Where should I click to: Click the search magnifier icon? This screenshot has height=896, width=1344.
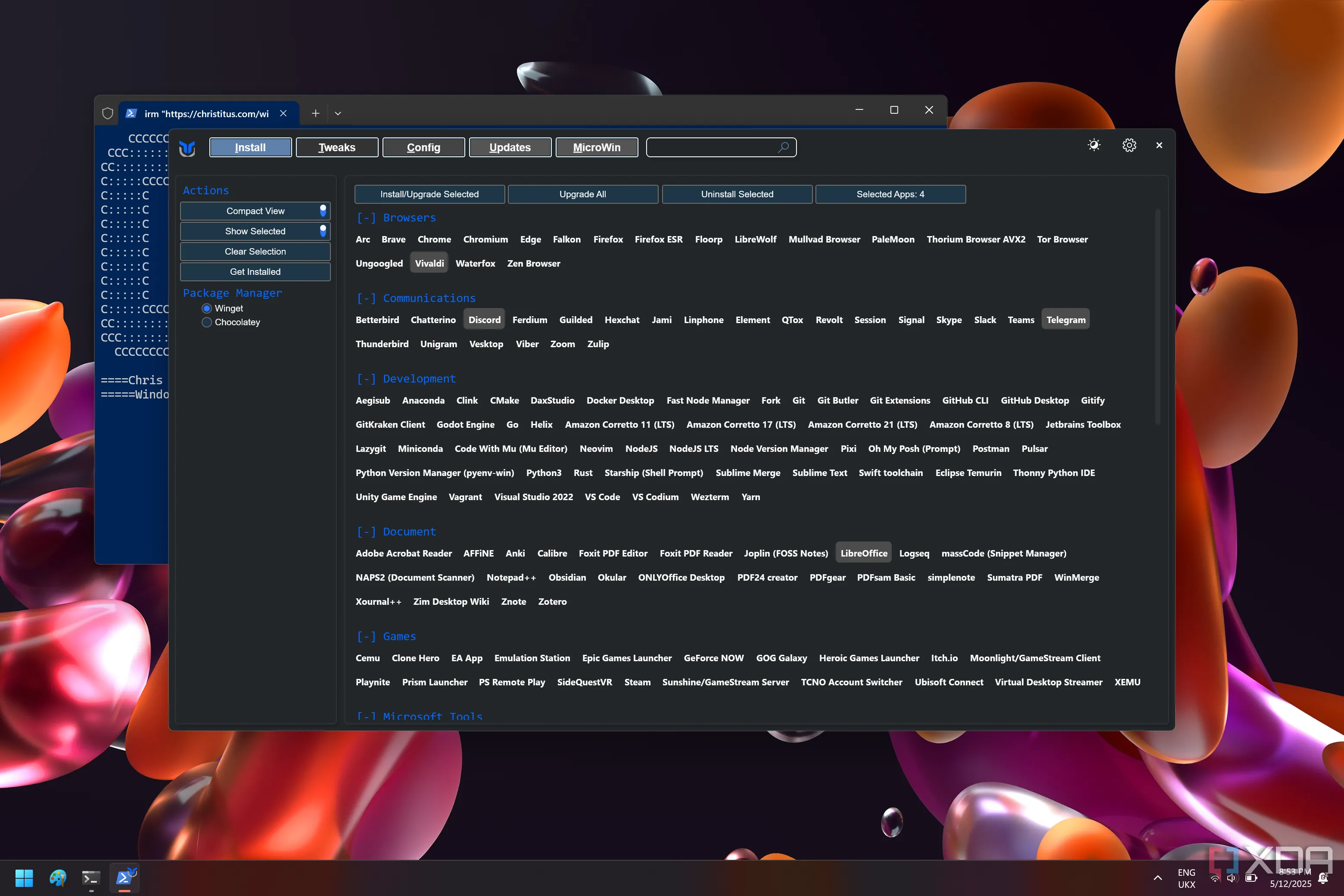pyautogui.click(x=784, y=147)
